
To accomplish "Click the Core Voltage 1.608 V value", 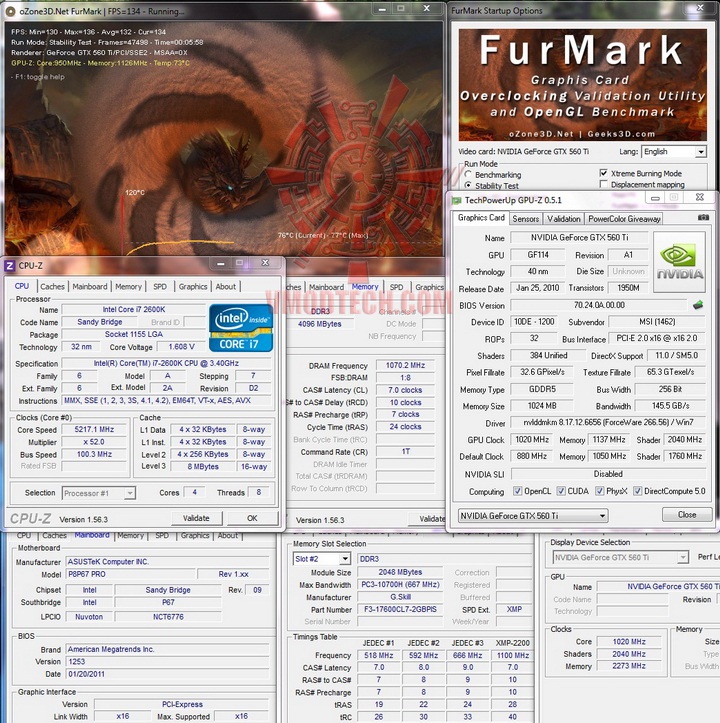I will pos(181,346).
